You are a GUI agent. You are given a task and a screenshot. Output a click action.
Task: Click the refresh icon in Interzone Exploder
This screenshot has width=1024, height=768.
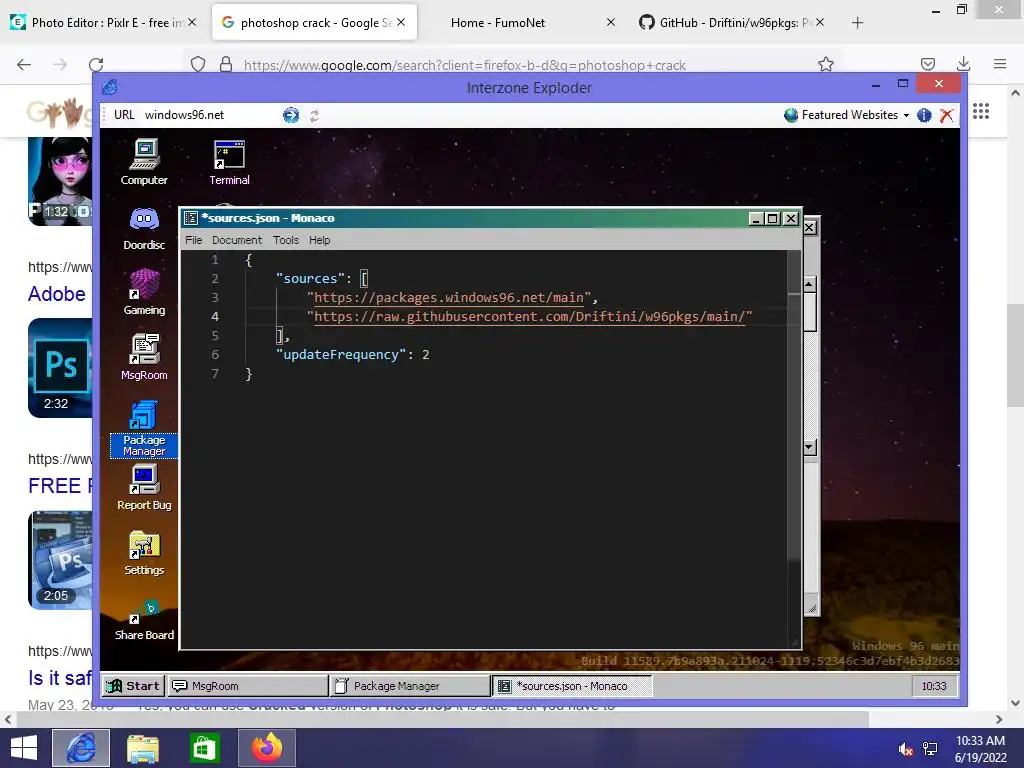(314, 116)
